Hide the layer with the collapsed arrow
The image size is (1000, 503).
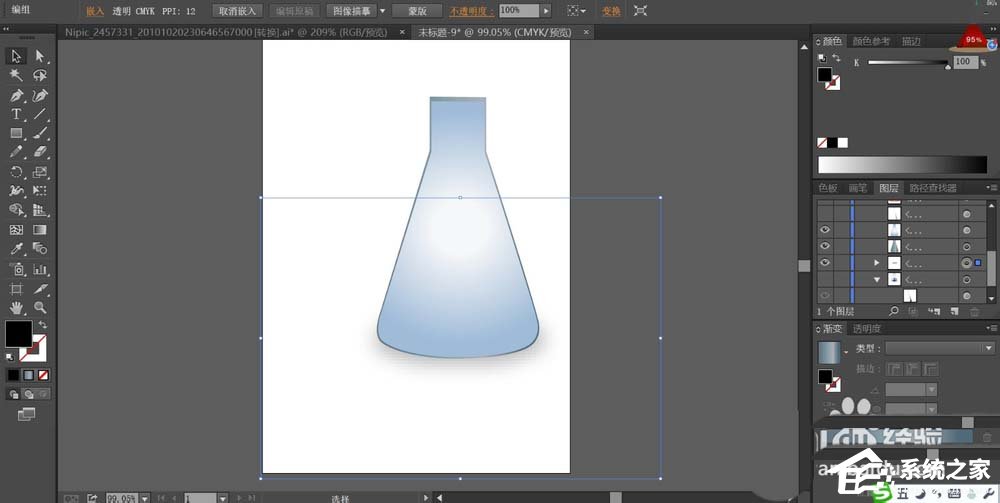824,263
